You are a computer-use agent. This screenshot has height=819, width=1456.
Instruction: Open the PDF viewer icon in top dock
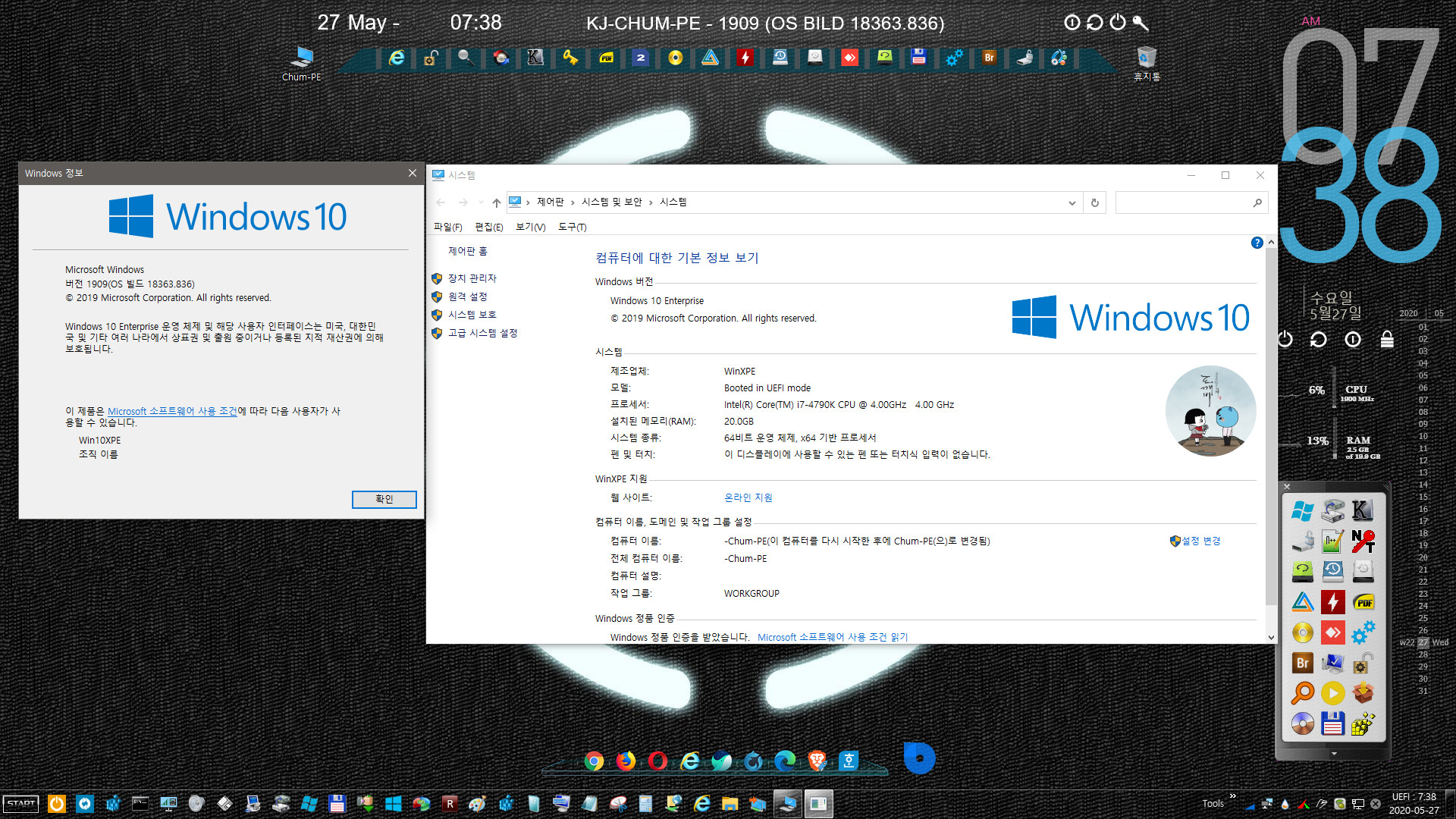(606, 58)
